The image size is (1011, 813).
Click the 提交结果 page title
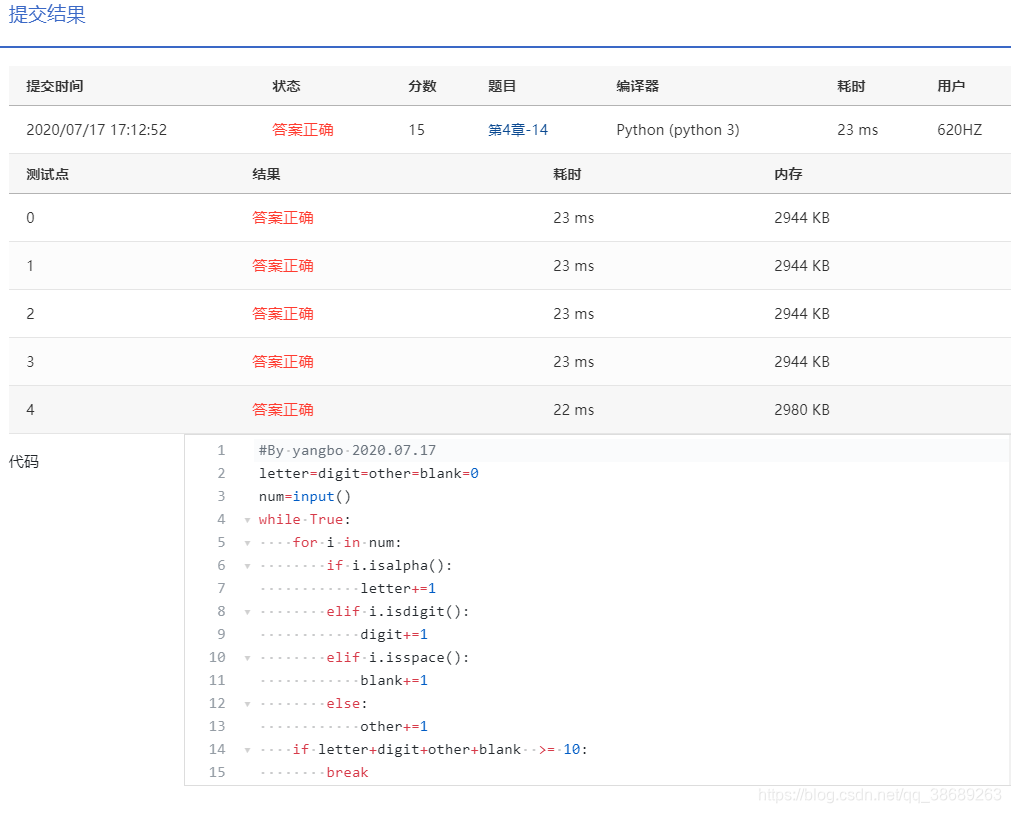46,15
